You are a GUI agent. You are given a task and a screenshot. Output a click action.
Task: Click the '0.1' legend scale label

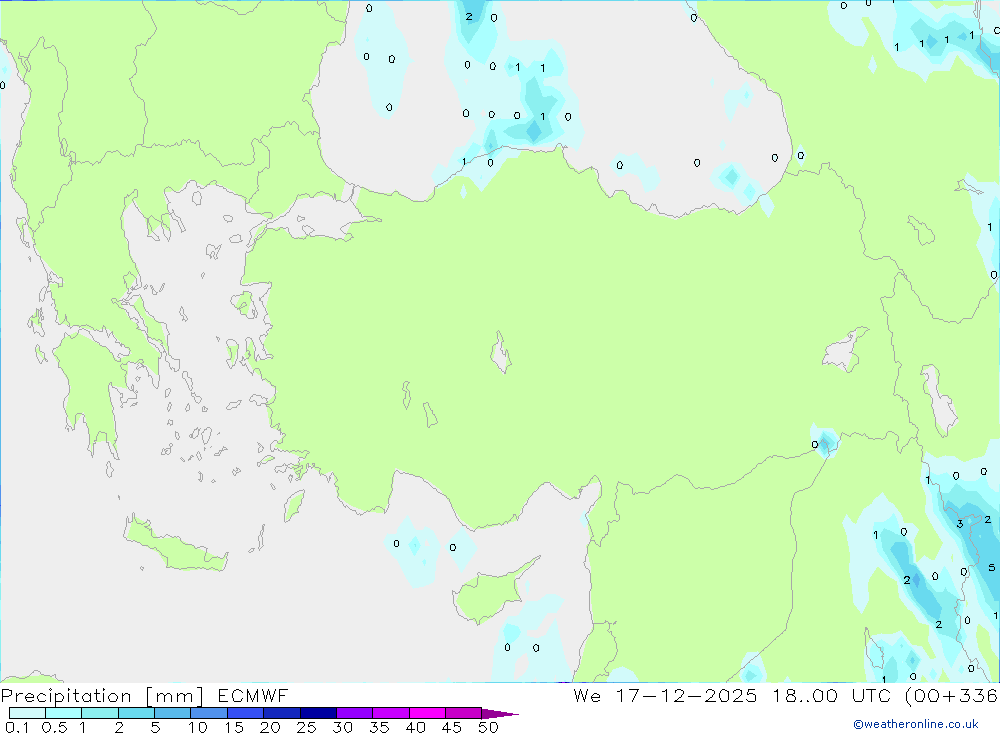[17, 727]
